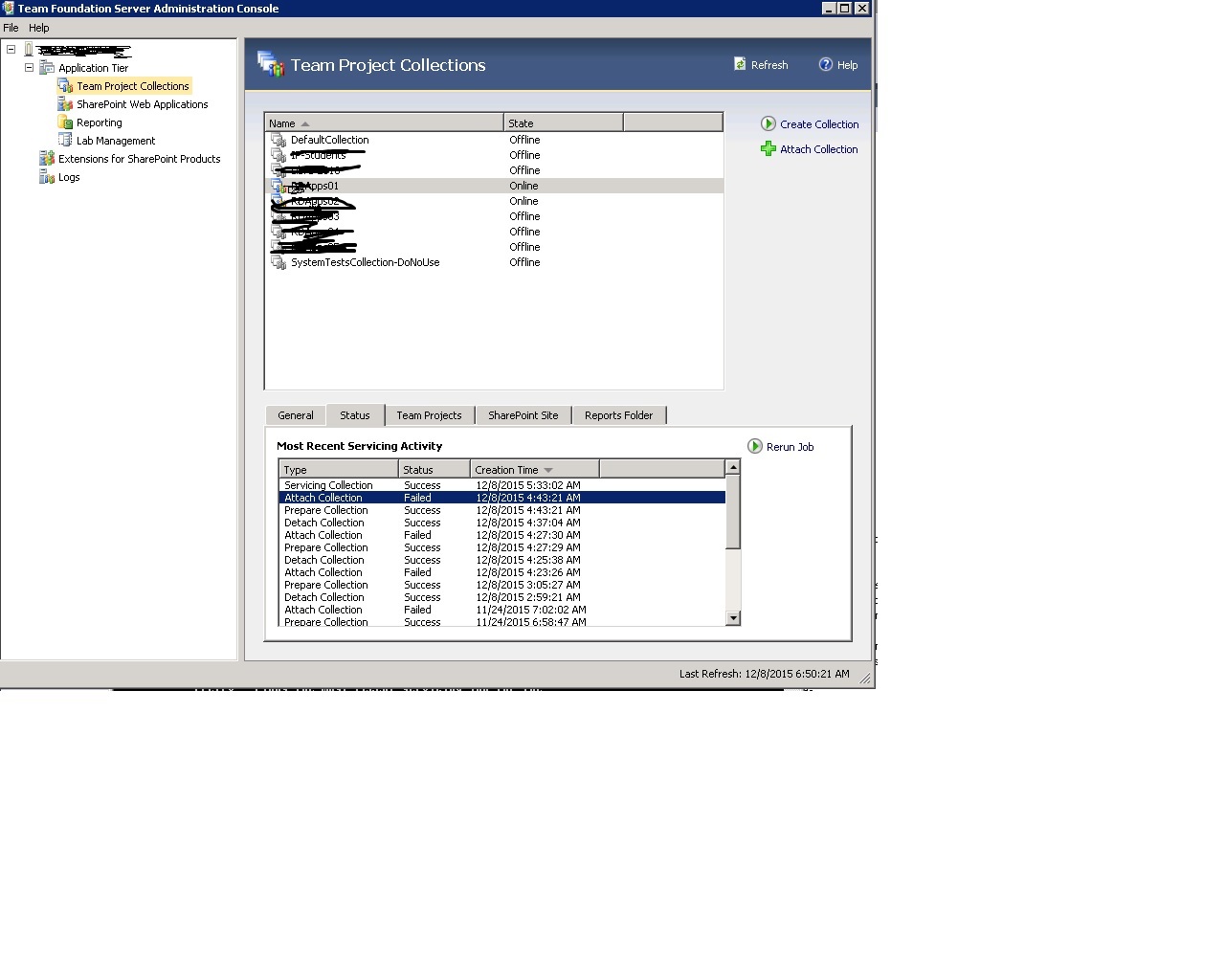This screenshot has height=980, width=1225.
Task: Select Lab Management in the tree
Action: 116,141
